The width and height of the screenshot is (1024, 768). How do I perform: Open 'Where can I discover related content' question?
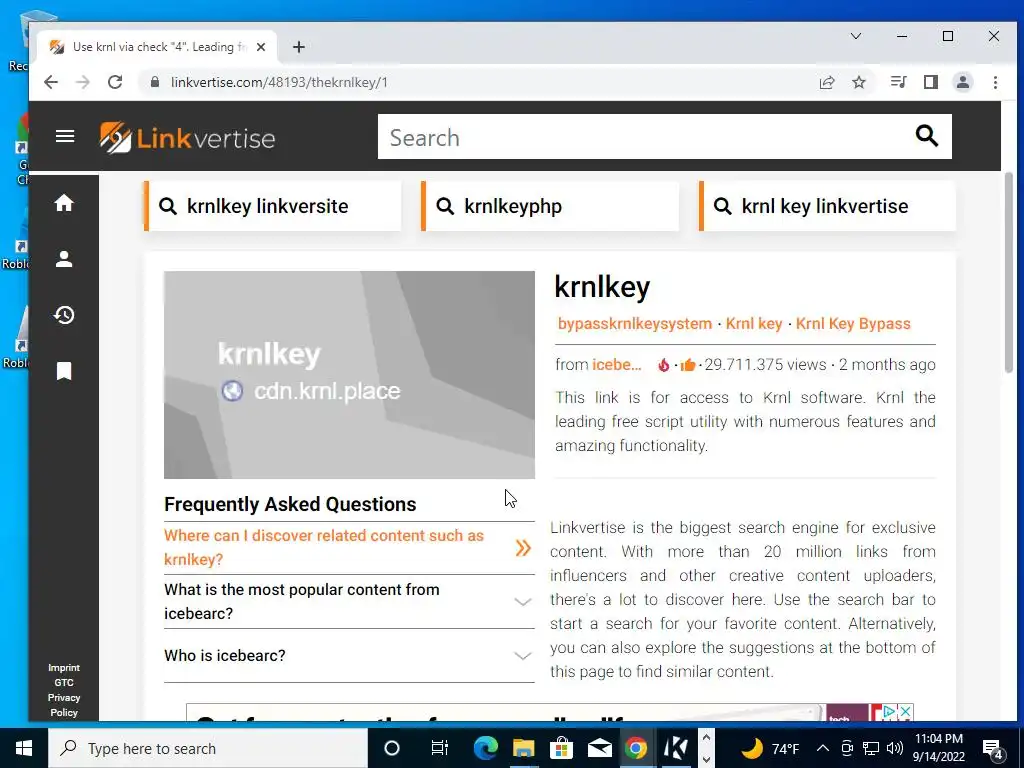coord(349,547)
